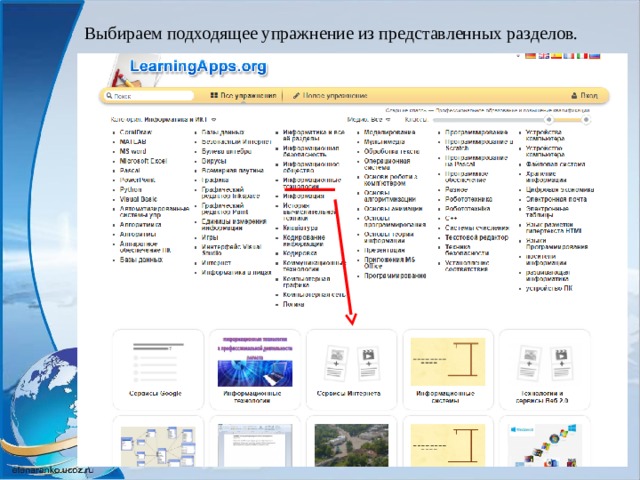Open Информационные технологии exercise card with laptop image
The height and width of the screenshot is (480, 640).
click(x=255, y=370)
